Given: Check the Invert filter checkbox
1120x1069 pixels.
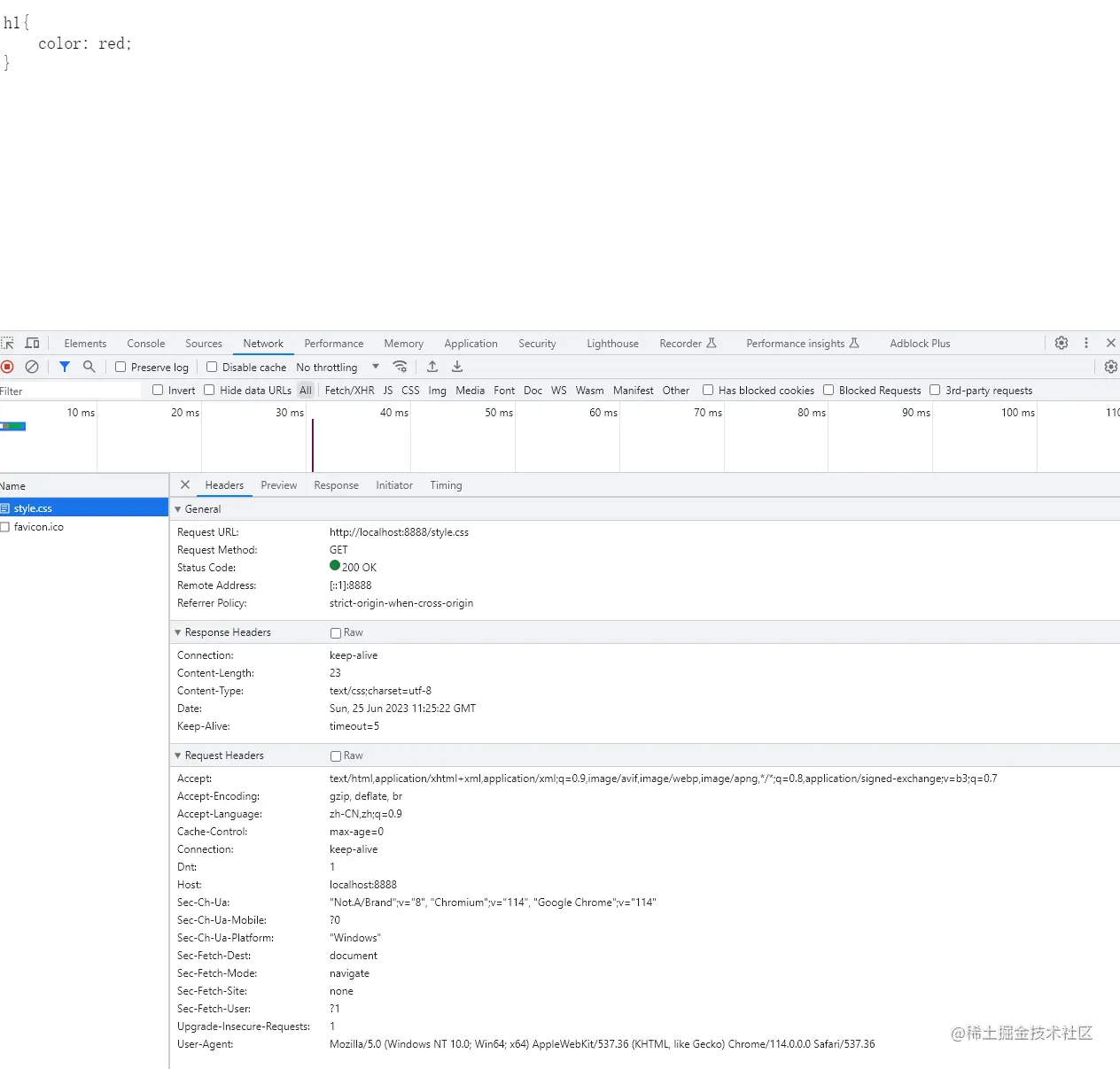Looking at the screenshot, I should pos(158,390).
